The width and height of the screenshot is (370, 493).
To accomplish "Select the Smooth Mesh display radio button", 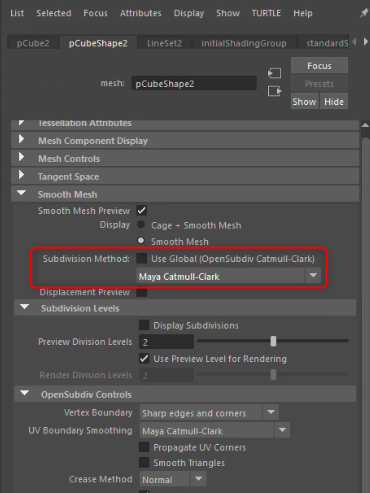I will point(141,240).
